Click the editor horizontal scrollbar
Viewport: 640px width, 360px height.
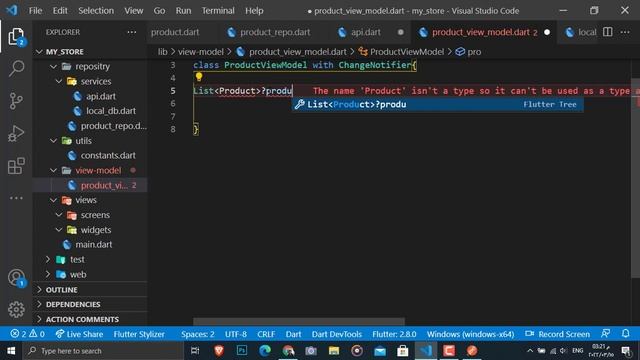(x=299, y=321)
